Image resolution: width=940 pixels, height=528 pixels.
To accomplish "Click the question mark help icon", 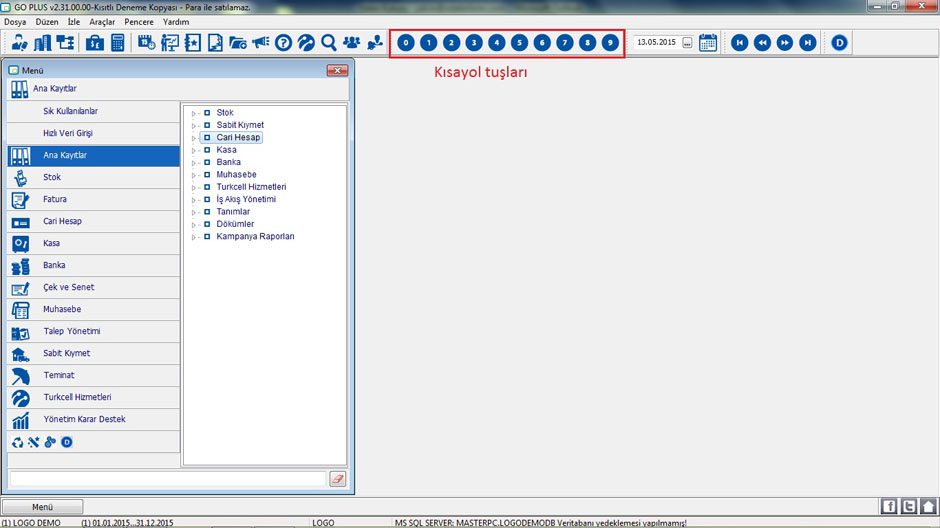I will (x=284, y=43).
